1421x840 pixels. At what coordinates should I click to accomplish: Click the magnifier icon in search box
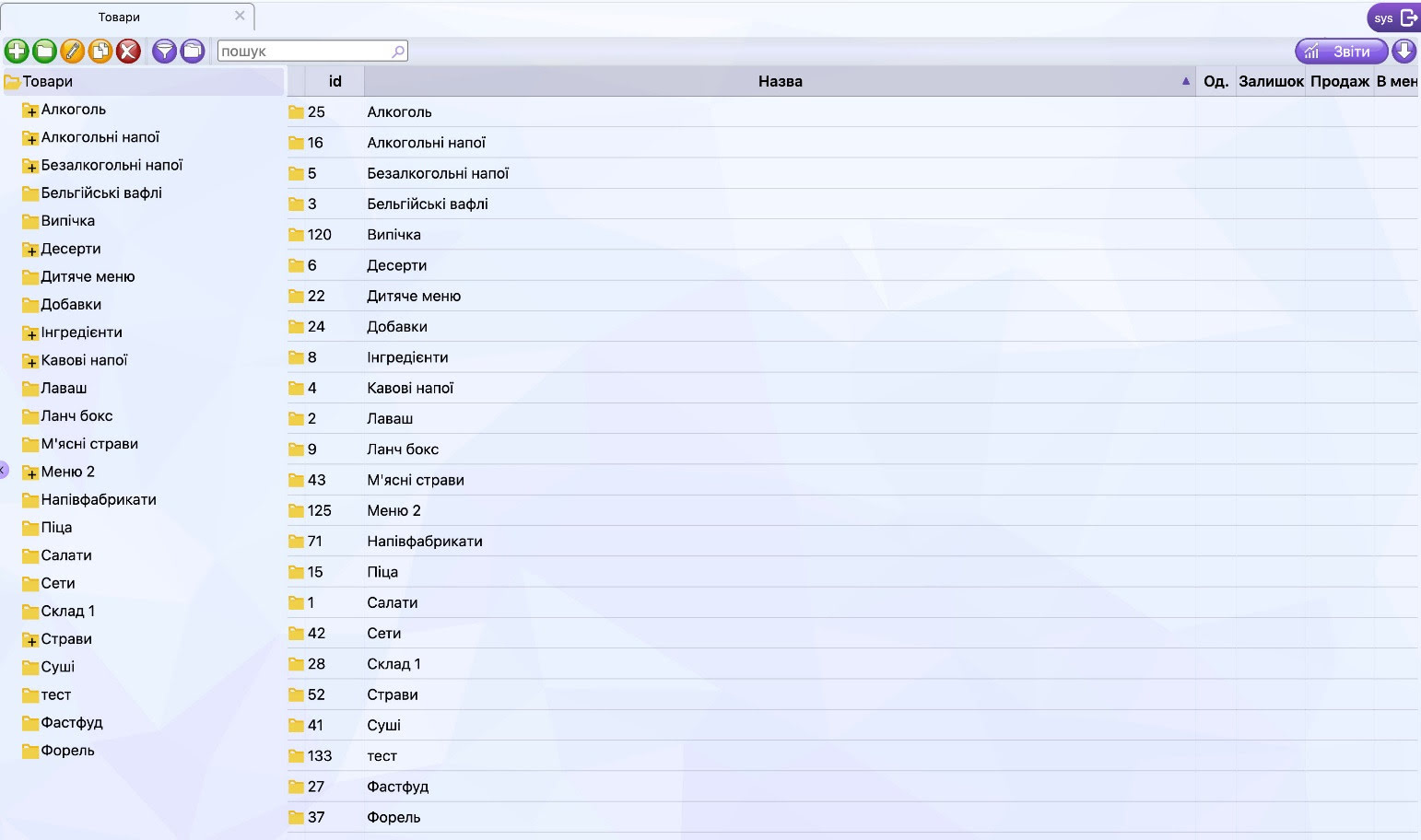[x=398, y=52]
